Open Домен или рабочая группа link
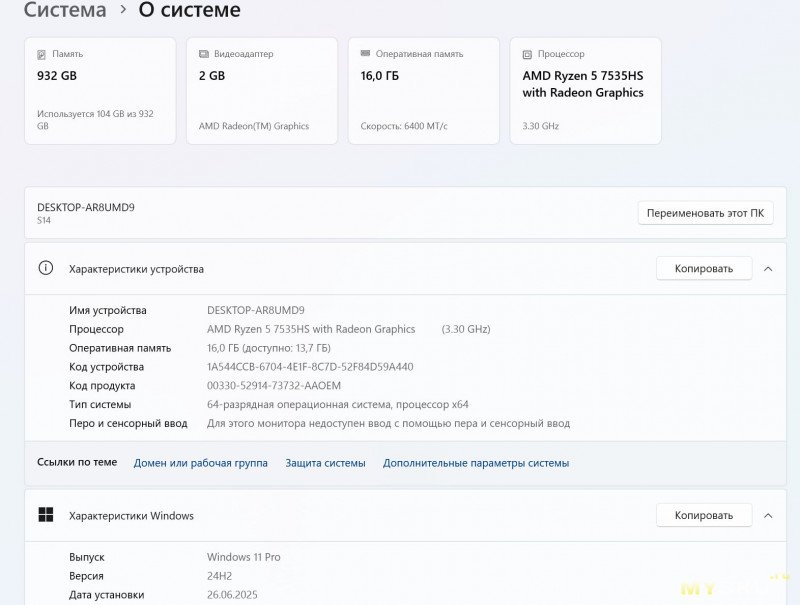The height and width of the screenshot is (605, 800). click(x=201, y=463)
